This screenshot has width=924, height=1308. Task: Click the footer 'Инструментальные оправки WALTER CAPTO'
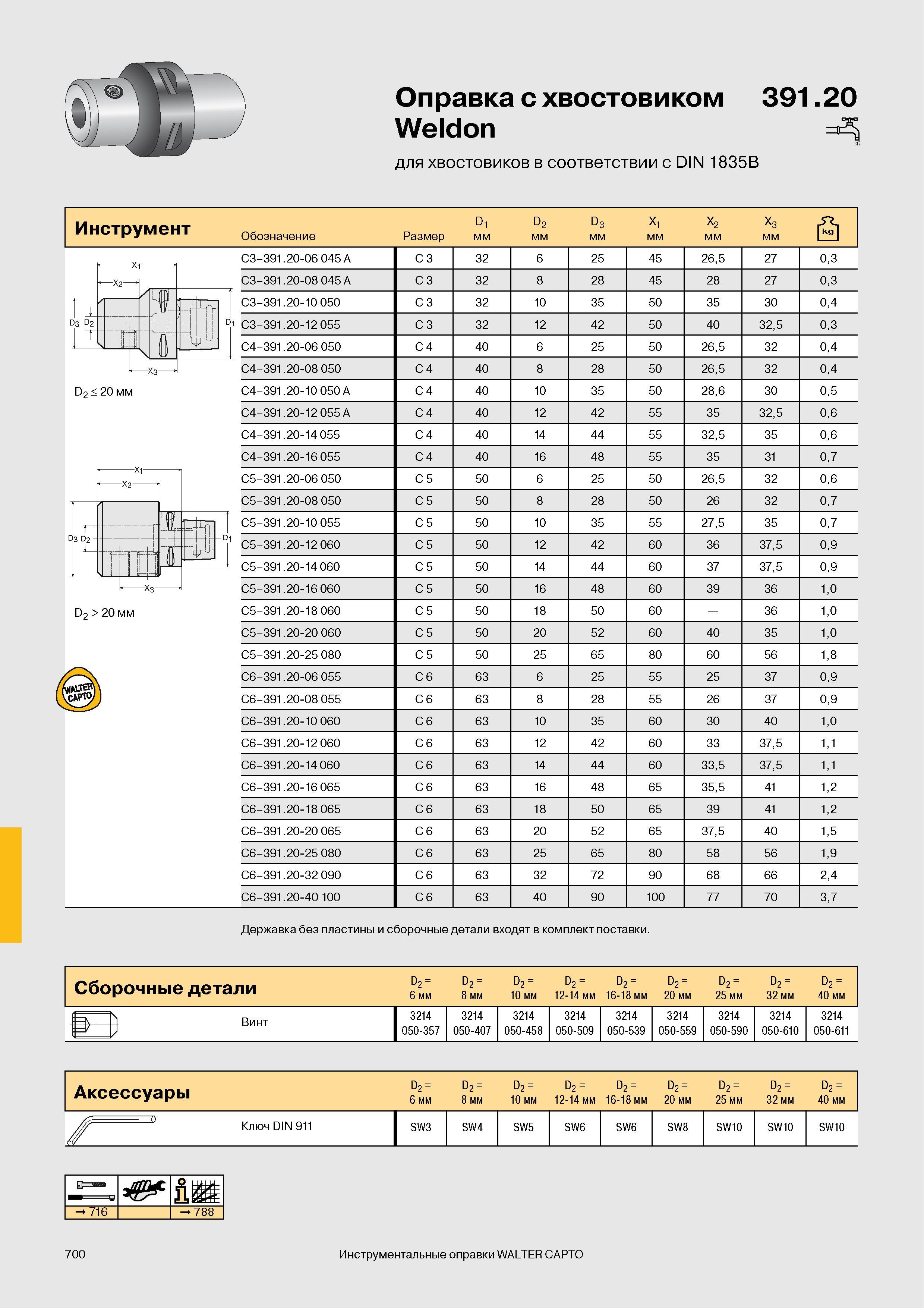(x=461, y=1254)
